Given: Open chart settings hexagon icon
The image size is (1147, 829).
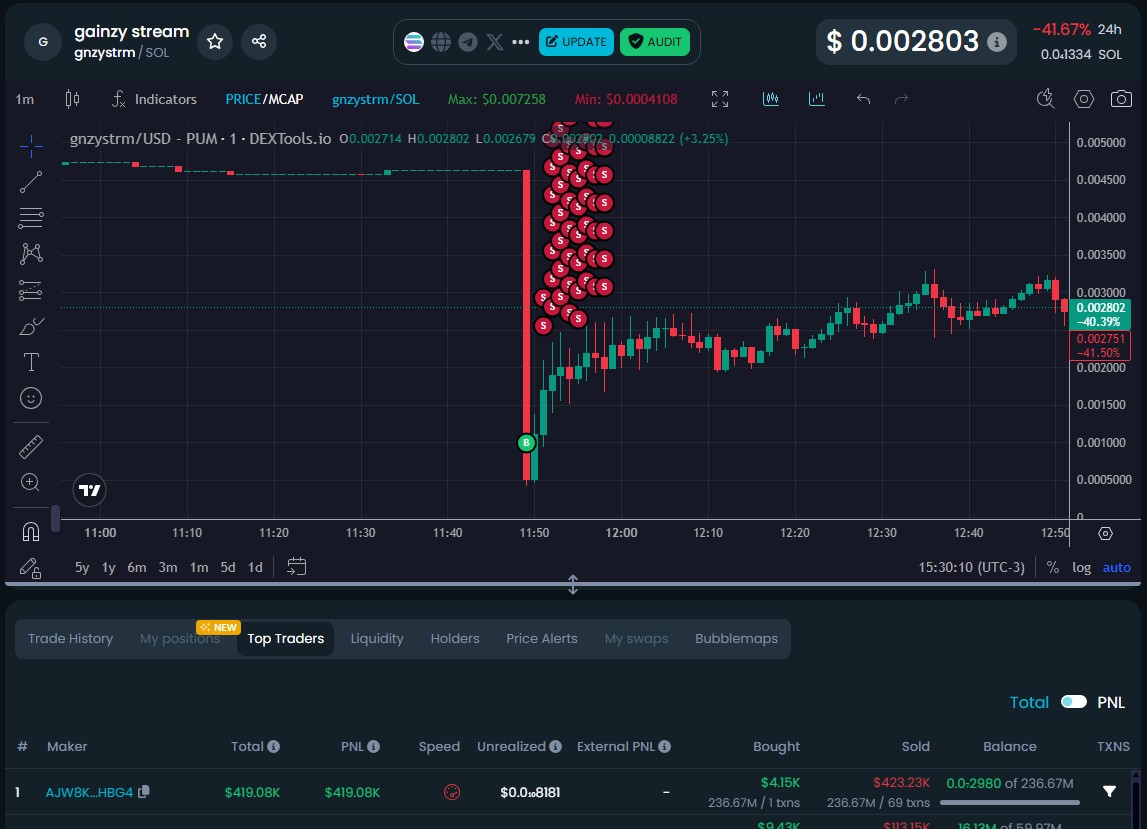Looking at the screenshot, I should click(1083, 99).
